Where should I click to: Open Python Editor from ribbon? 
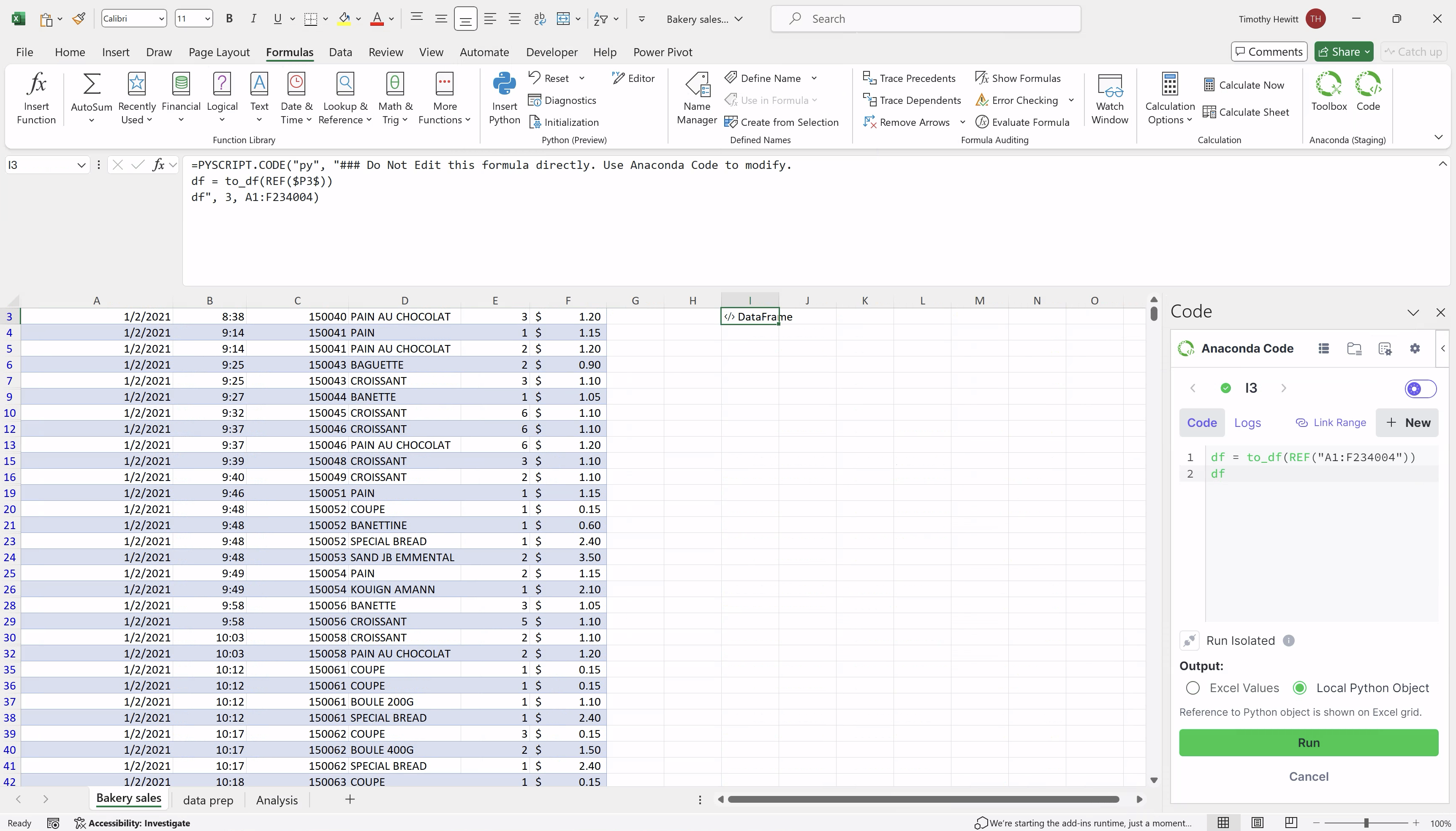click(x=633, y=78)
